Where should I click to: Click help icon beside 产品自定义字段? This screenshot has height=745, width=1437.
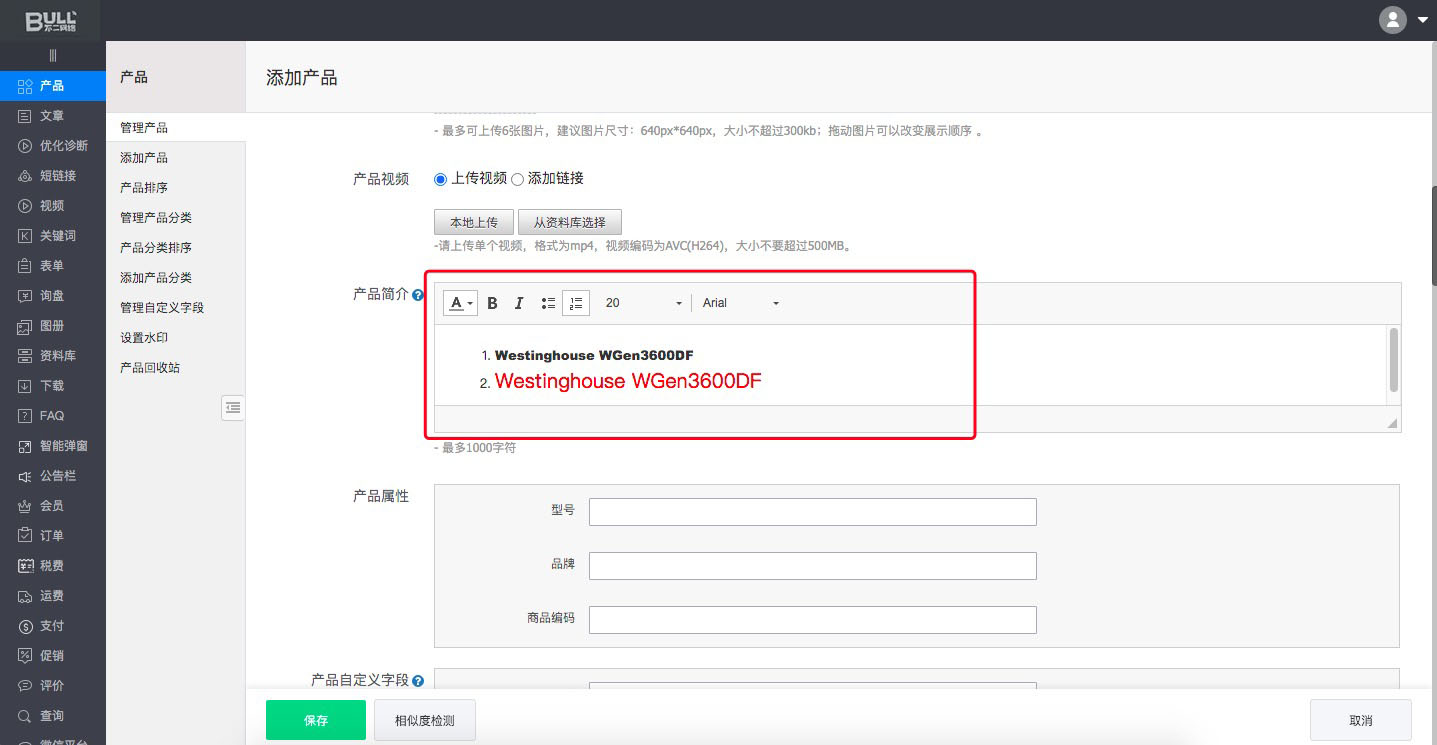click(418, 681)
